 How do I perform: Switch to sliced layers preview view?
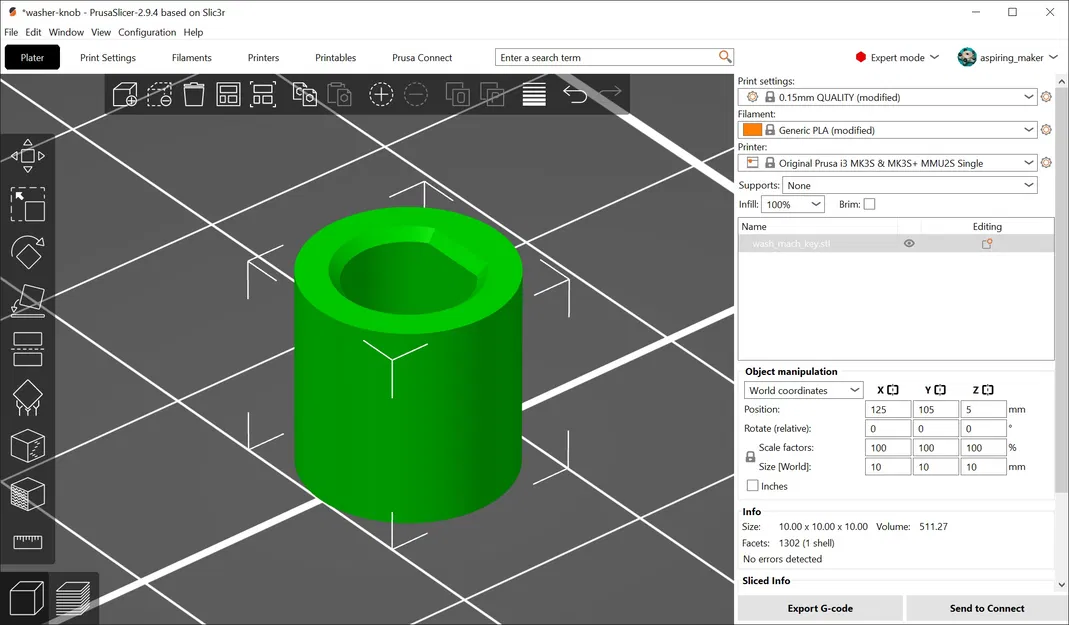(x=73, y=599)
